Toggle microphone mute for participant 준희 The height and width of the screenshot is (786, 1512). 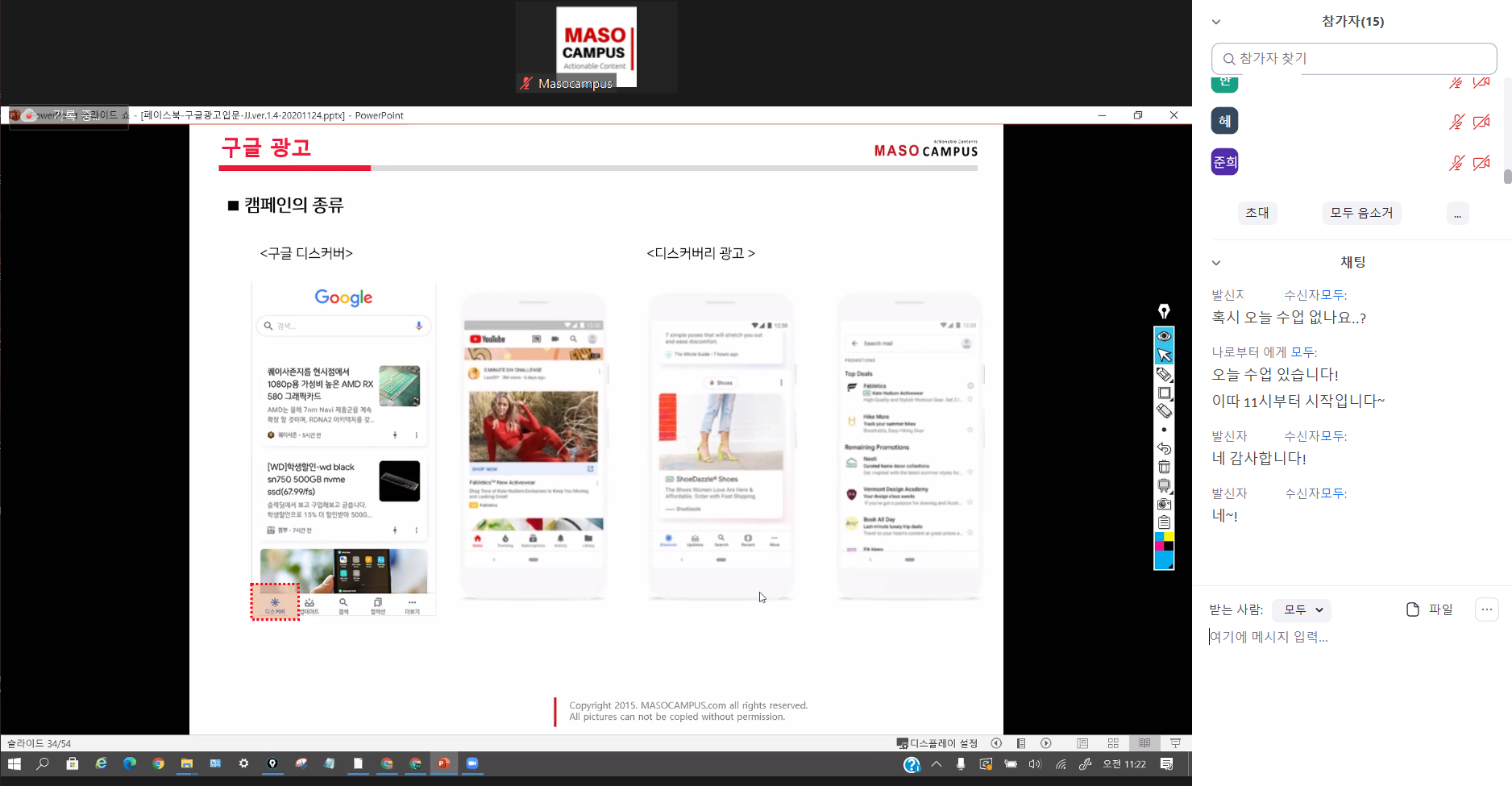(1456, 163)
